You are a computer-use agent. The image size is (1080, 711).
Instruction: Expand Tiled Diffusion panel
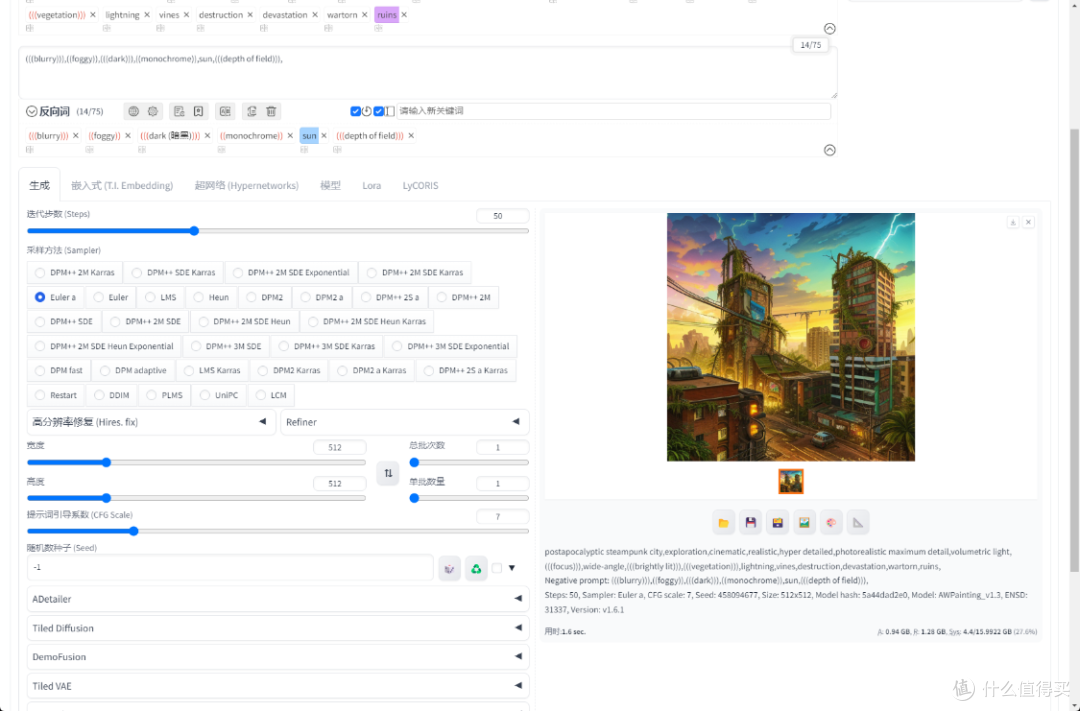[278, 628]
